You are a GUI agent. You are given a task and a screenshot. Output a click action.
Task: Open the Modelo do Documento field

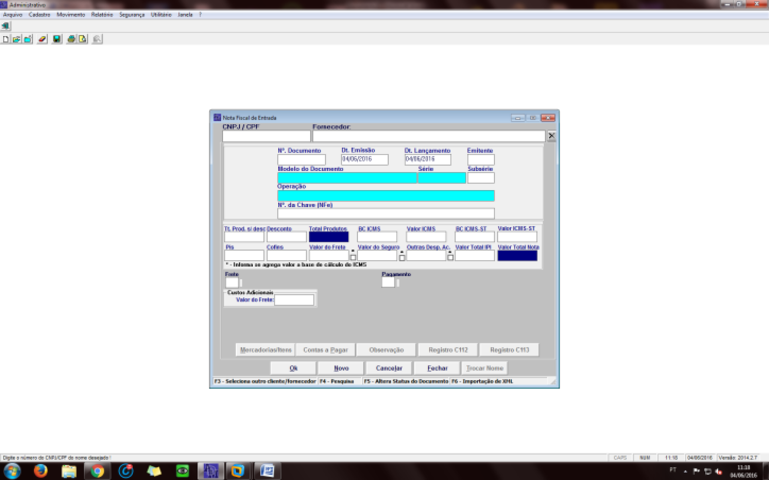[x=346, y=178]
